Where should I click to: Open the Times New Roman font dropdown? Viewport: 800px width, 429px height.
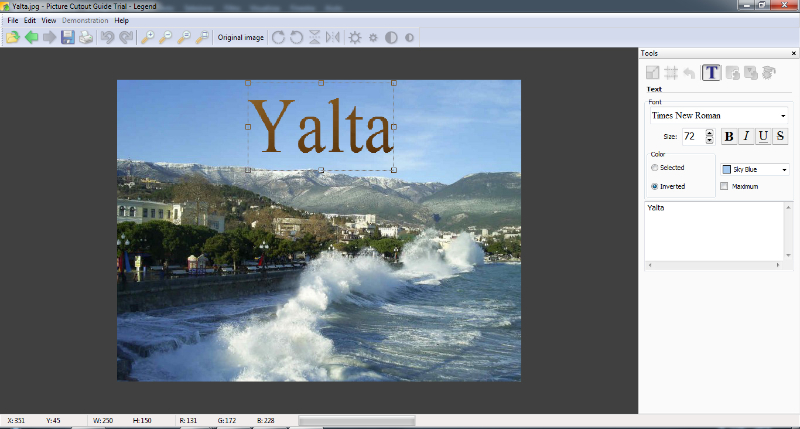click(x=782, y=115)
